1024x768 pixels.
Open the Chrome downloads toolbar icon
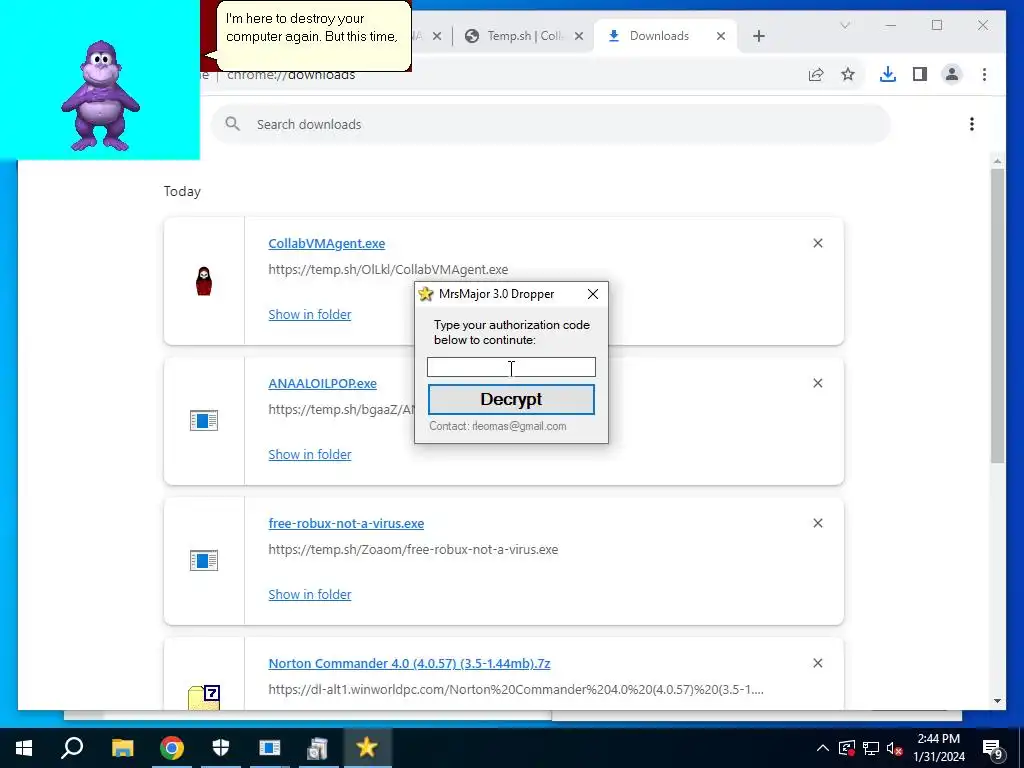click(888, 74)
